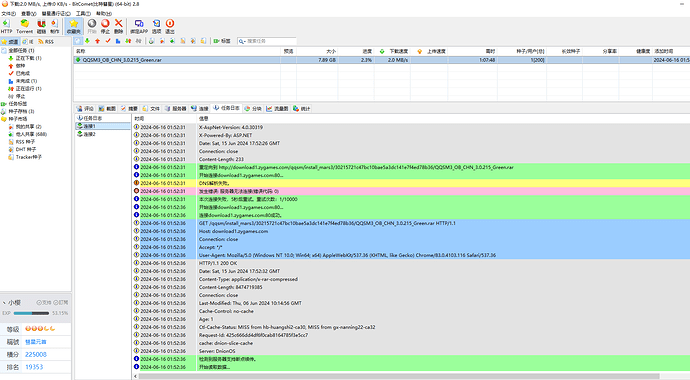The image size is (690, 380).
Task: Click the make-torrent (制作) toolbar icon
Action: point(55,26)
